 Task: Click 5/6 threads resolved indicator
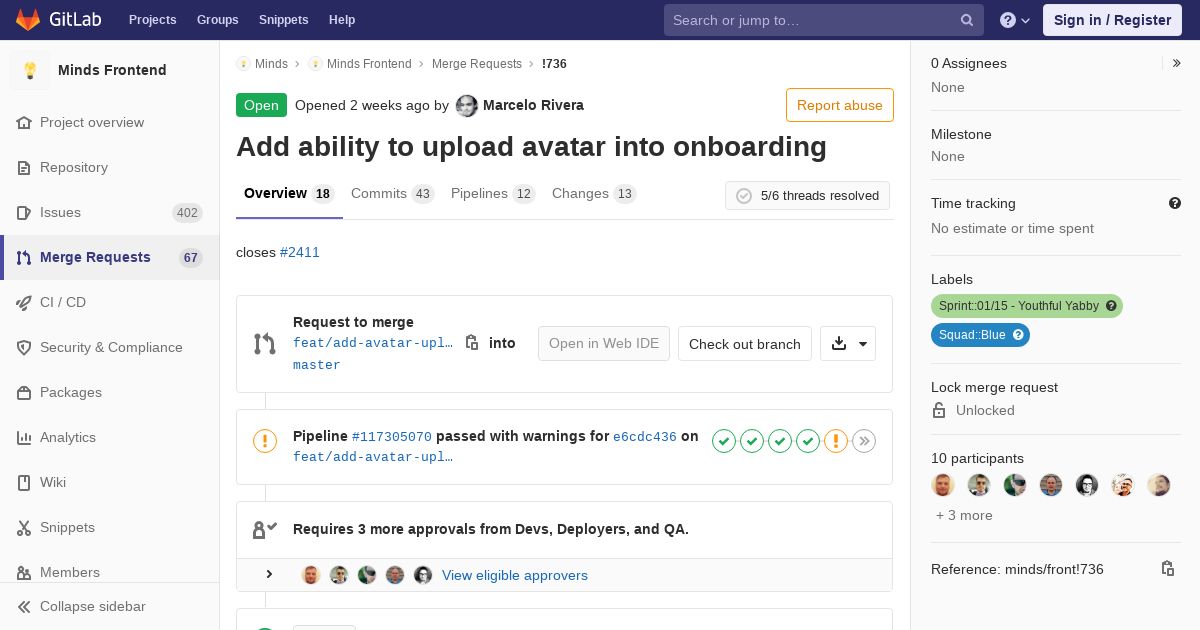[x=807, y=196]
